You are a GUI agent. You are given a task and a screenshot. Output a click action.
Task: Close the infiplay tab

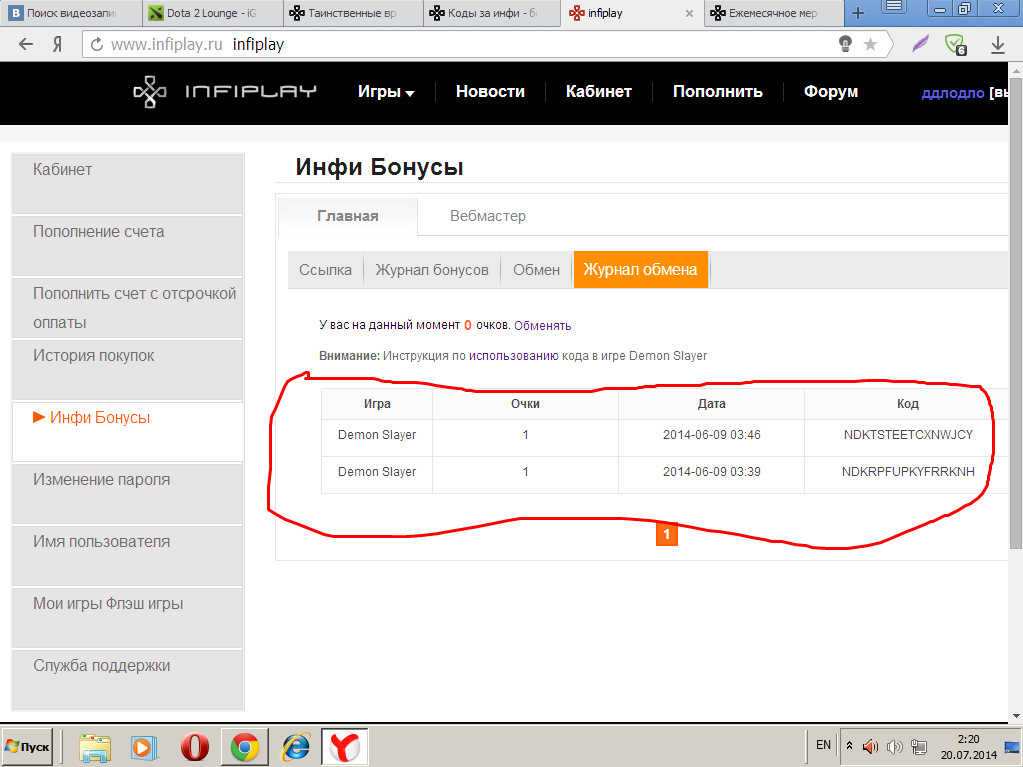point(689,13)
